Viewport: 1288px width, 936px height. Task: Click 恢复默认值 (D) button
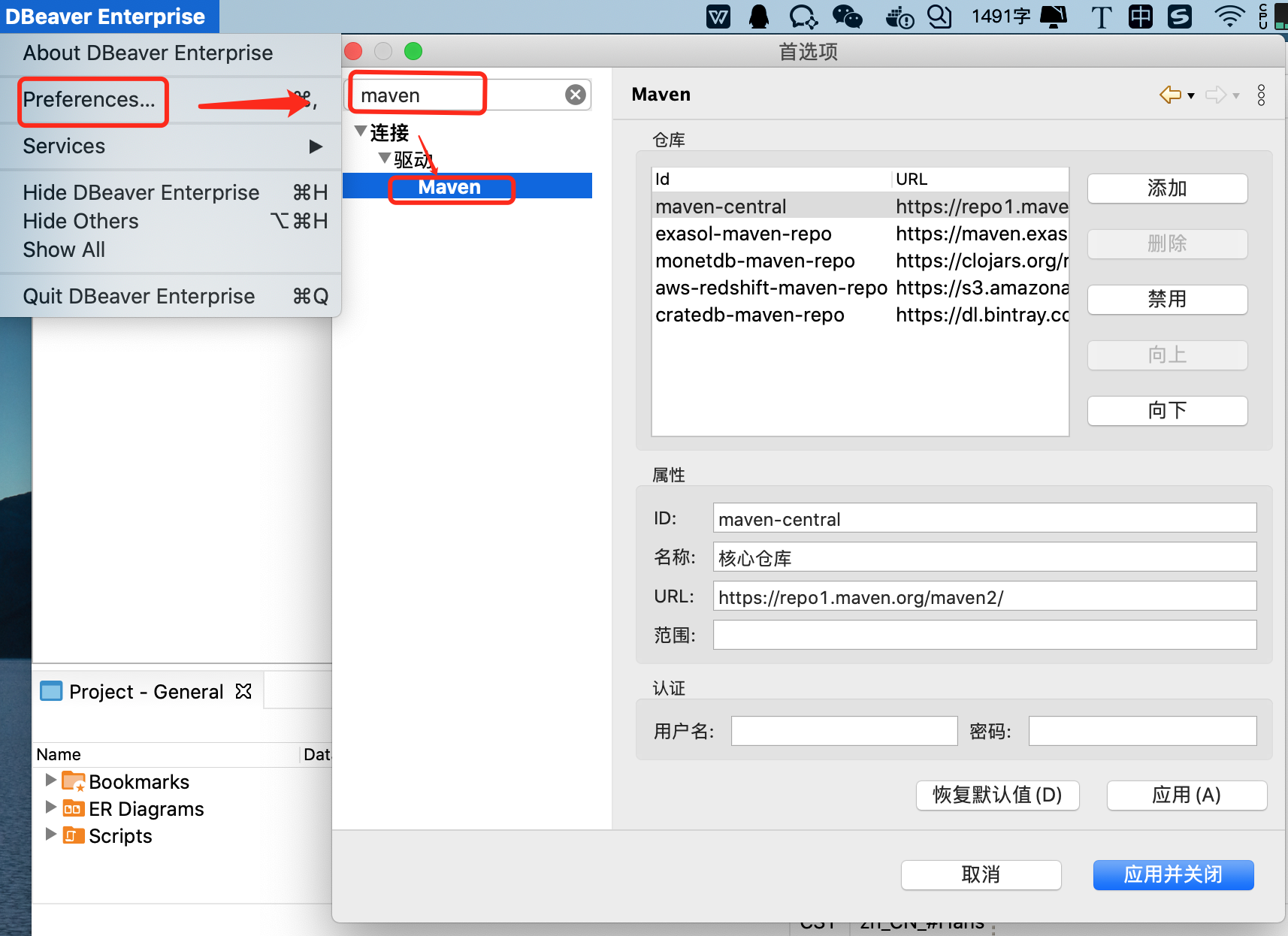(997, 795)
